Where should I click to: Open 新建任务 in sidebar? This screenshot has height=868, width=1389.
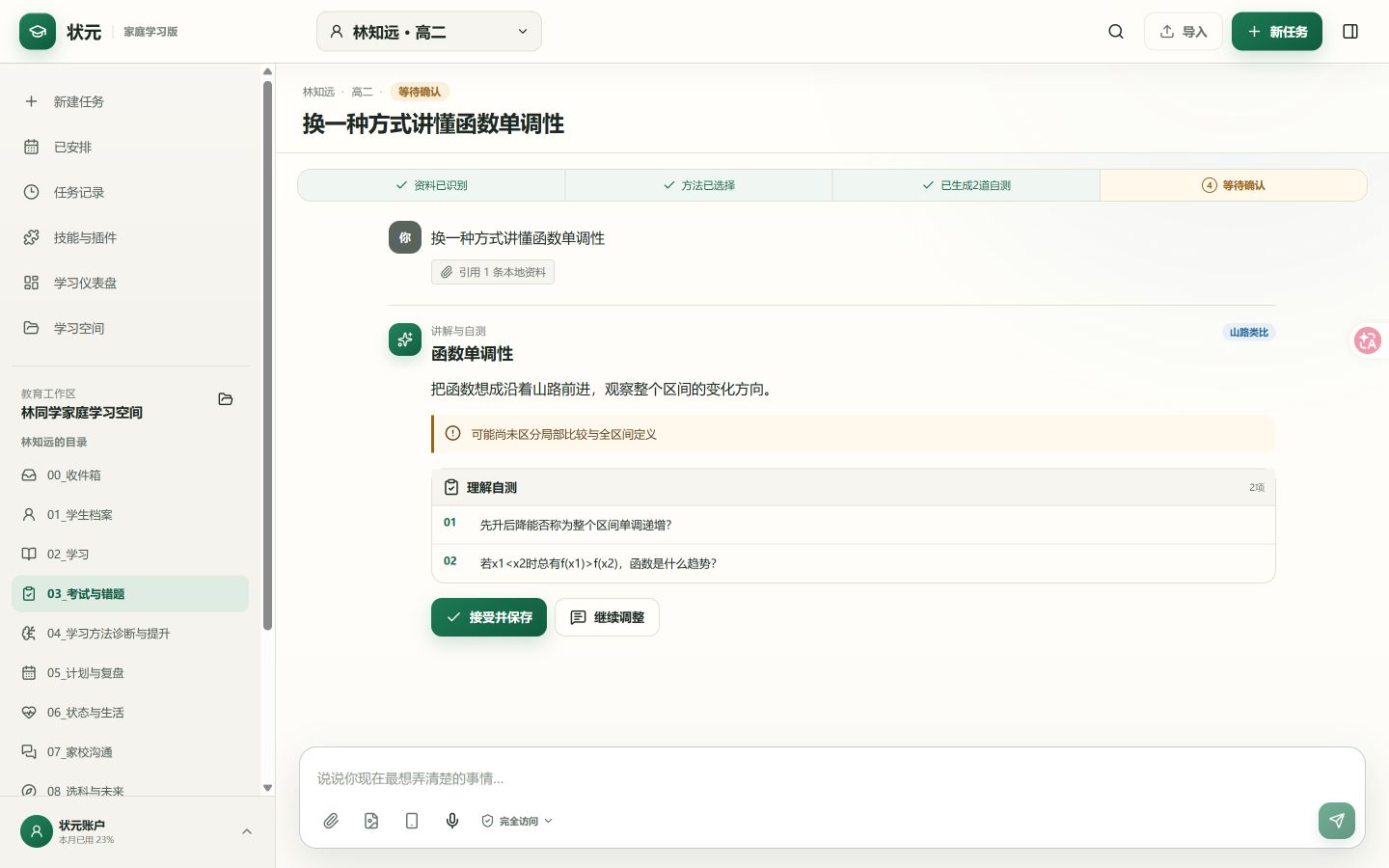[x=130, y=101]
